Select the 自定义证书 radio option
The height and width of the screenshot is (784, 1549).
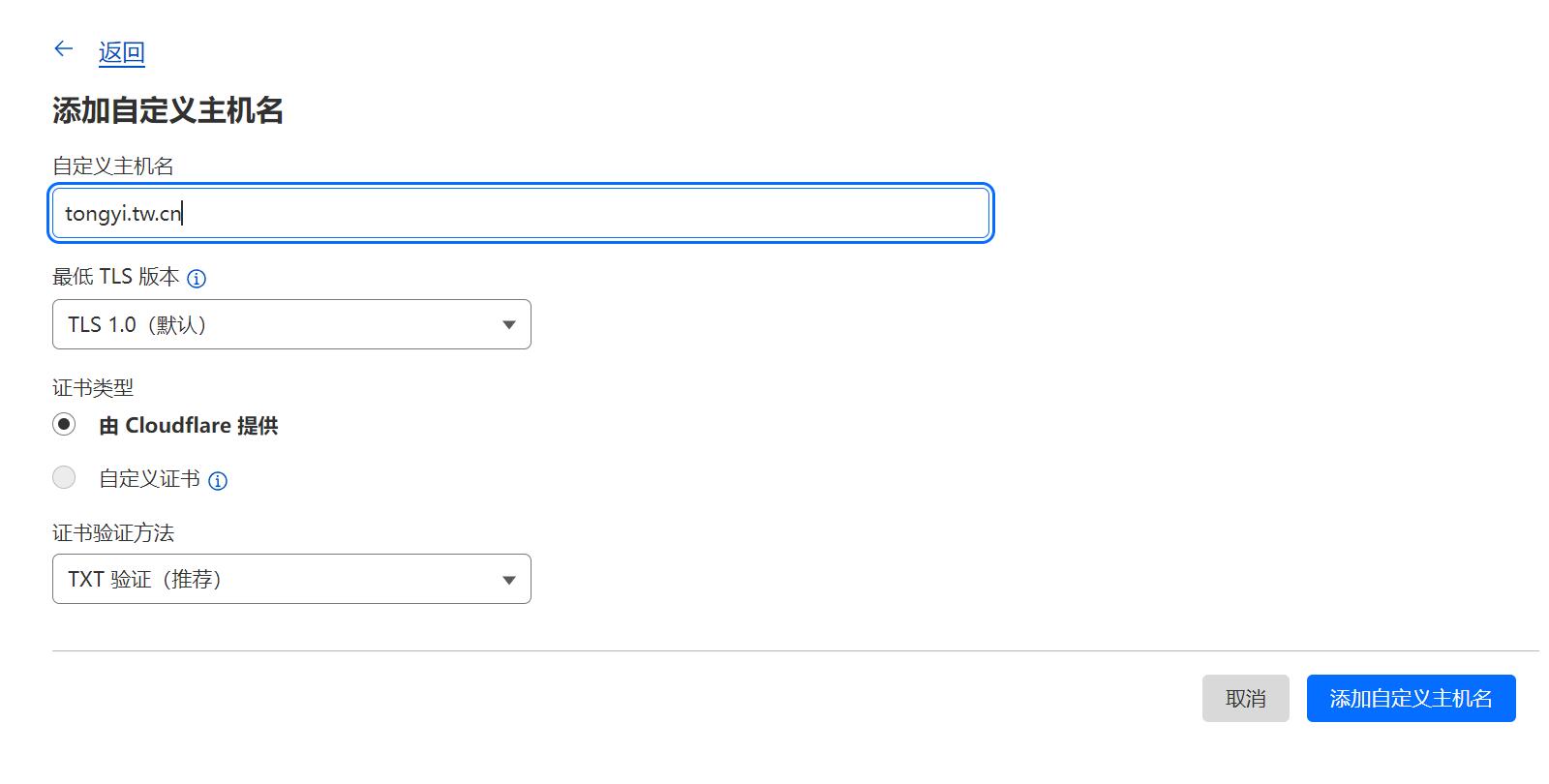point(64,477)
